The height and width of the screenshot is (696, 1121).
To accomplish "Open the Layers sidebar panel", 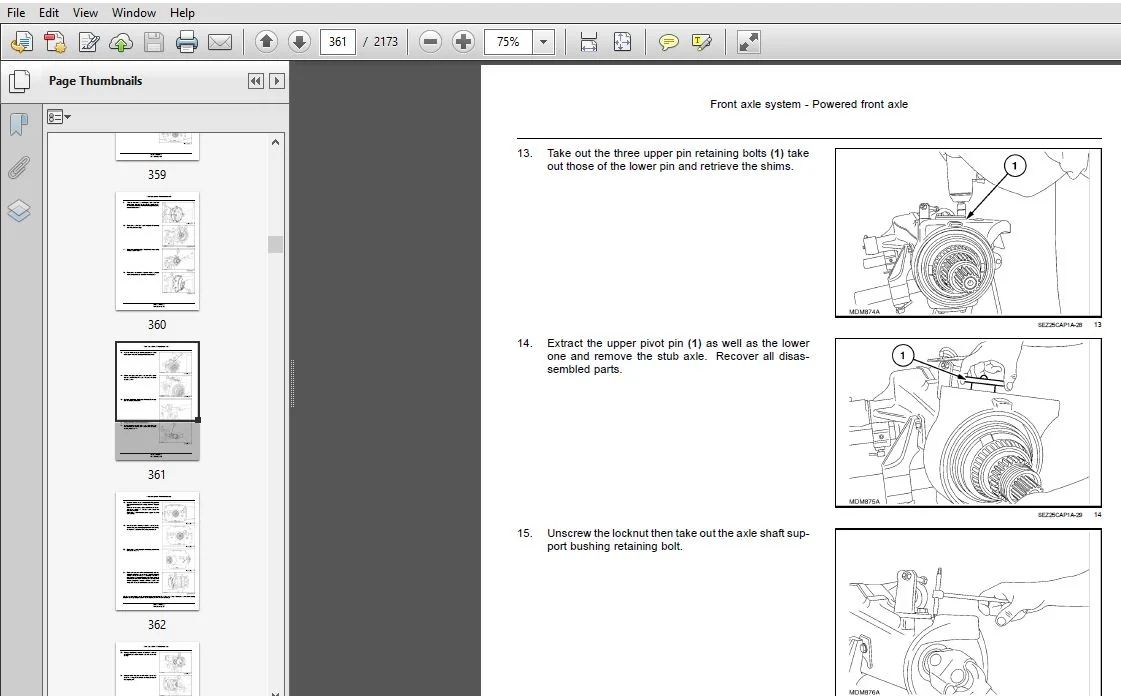I will 19,211.
